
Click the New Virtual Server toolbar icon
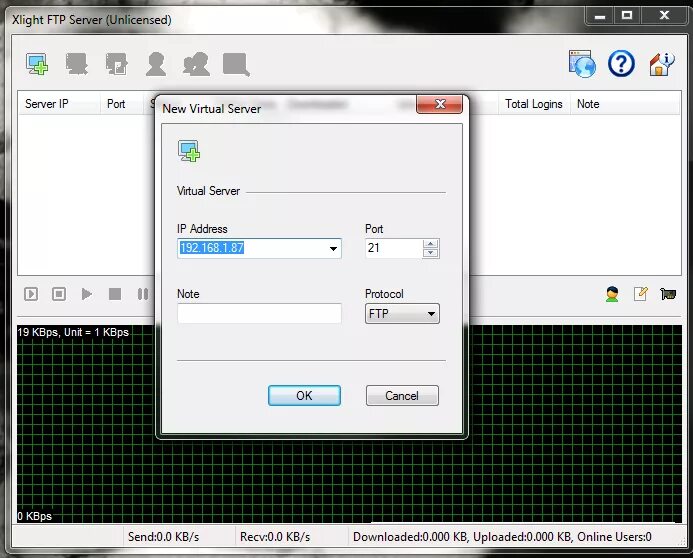[x=37, y=65]
